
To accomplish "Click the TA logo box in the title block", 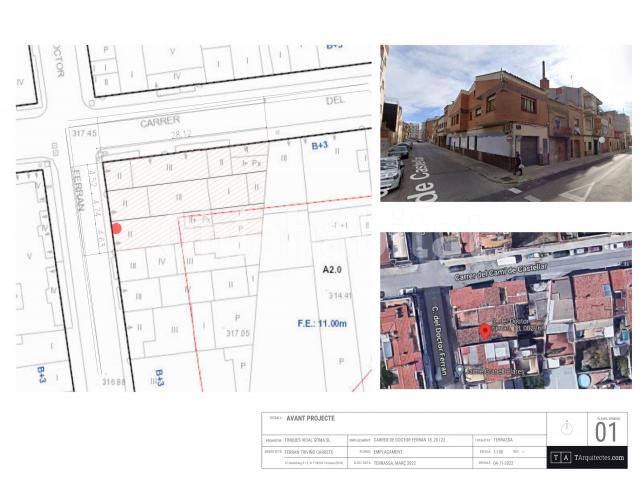I will coord(561,458).
